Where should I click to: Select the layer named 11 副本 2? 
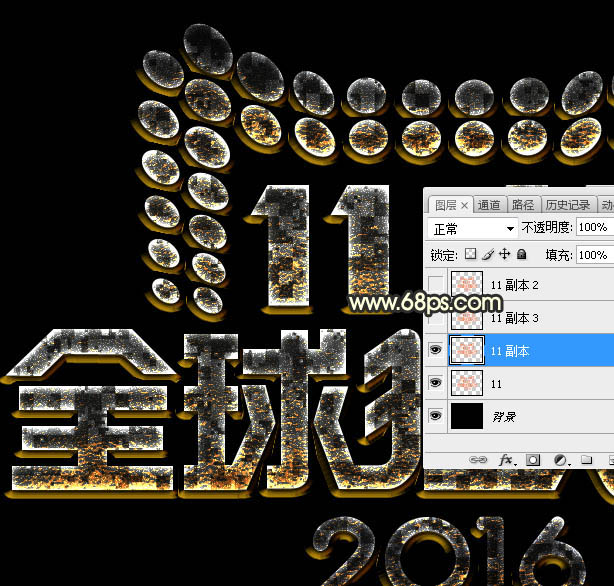(x=515, y=285)
